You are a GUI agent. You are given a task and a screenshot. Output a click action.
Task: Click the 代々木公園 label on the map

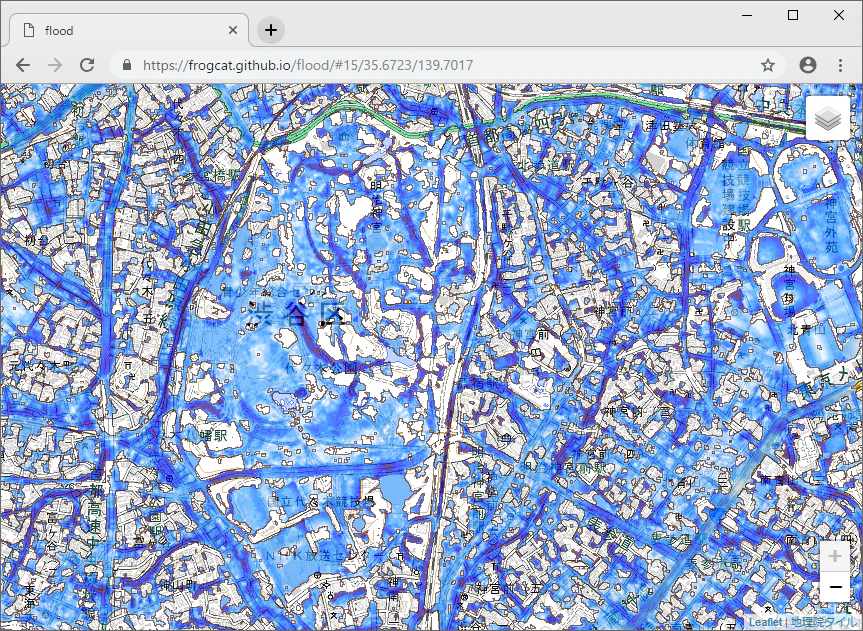click(x=321, y=367)
